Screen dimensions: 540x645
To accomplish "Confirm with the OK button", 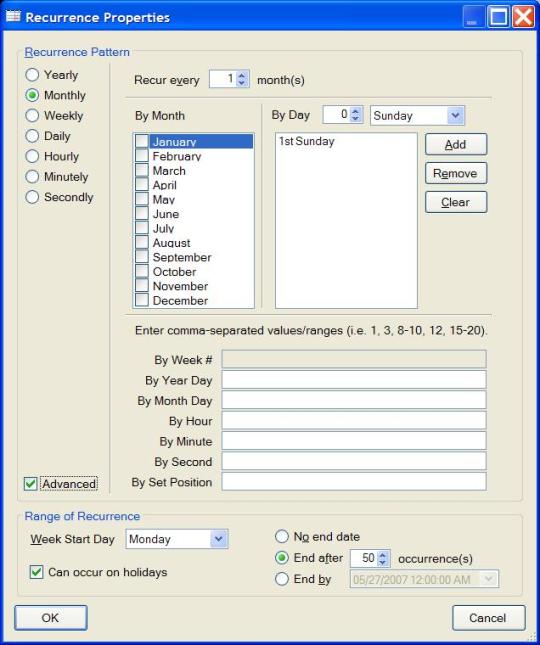I will (x=51, y=617).
